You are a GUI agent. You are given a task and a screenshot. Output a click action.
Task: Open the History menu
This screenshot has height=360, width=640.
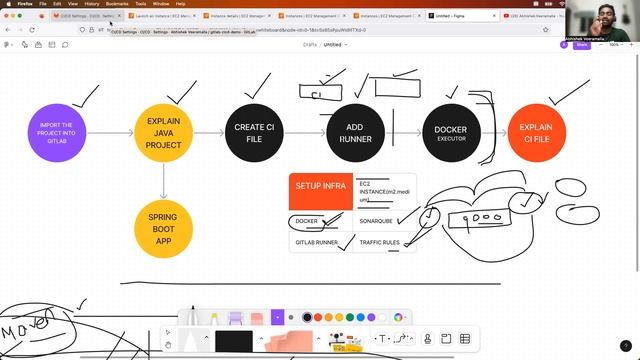click(x=91, y=4)
